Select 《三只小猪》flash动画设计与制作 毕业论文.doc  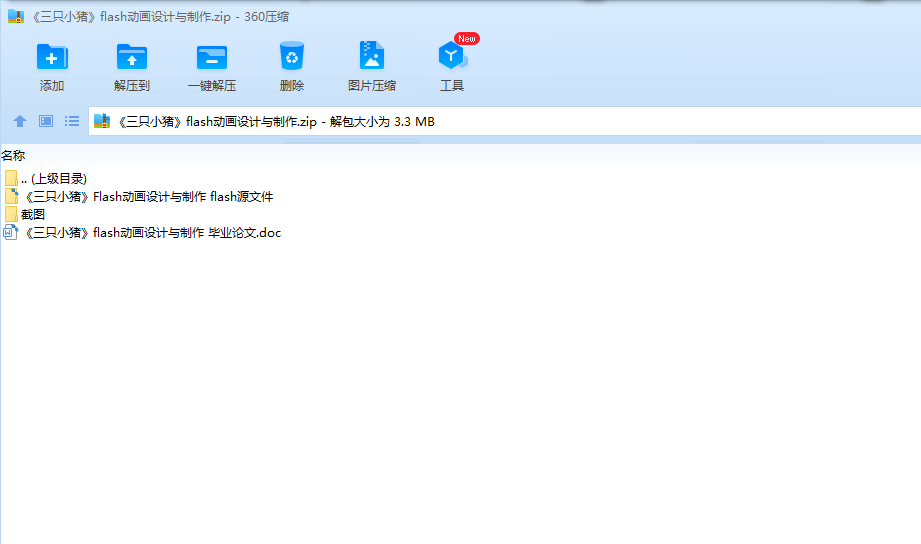point(152,233)
